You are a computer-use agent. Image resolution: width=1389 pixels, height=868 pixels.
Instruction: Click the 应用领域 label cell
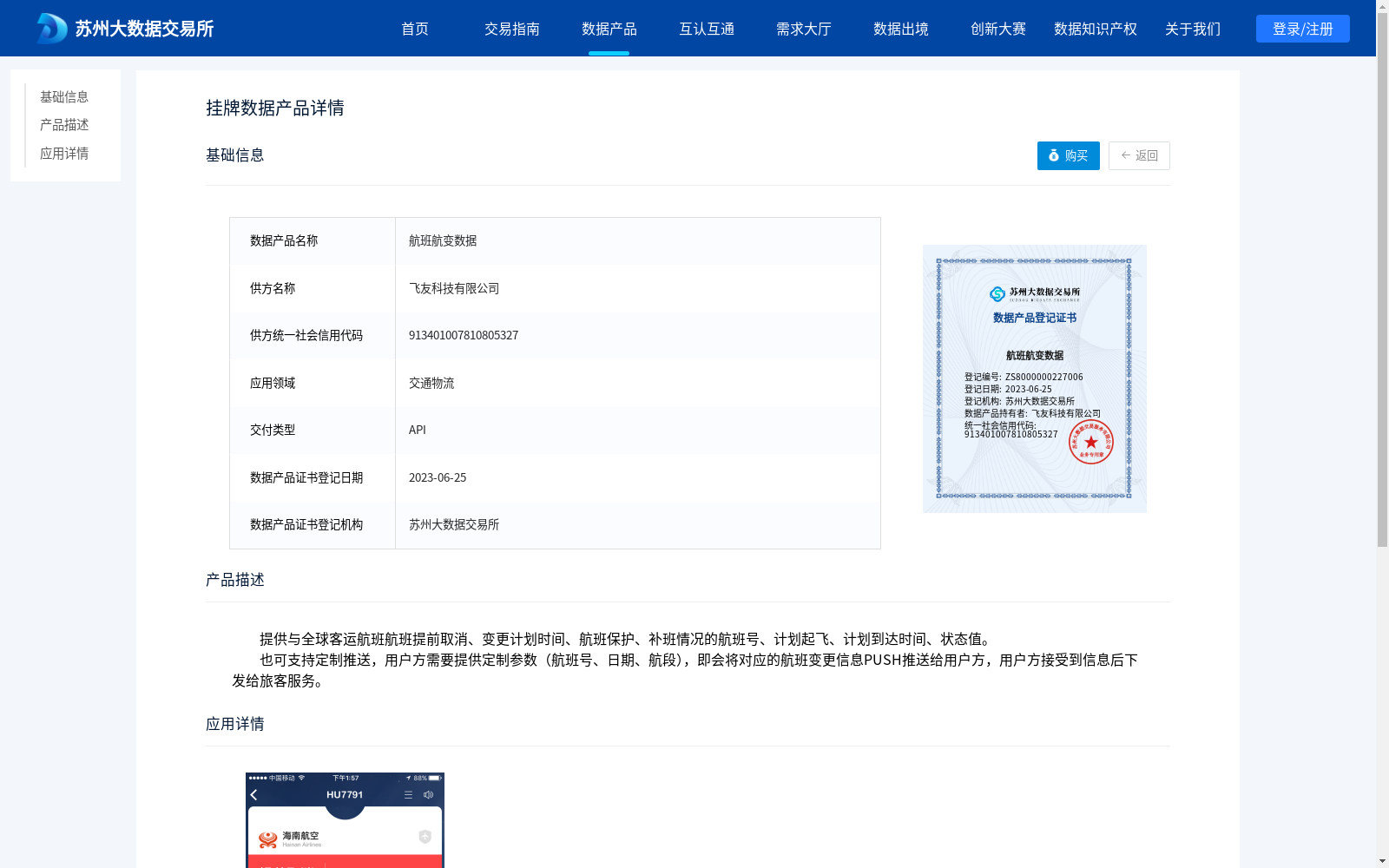pos(313,383)
